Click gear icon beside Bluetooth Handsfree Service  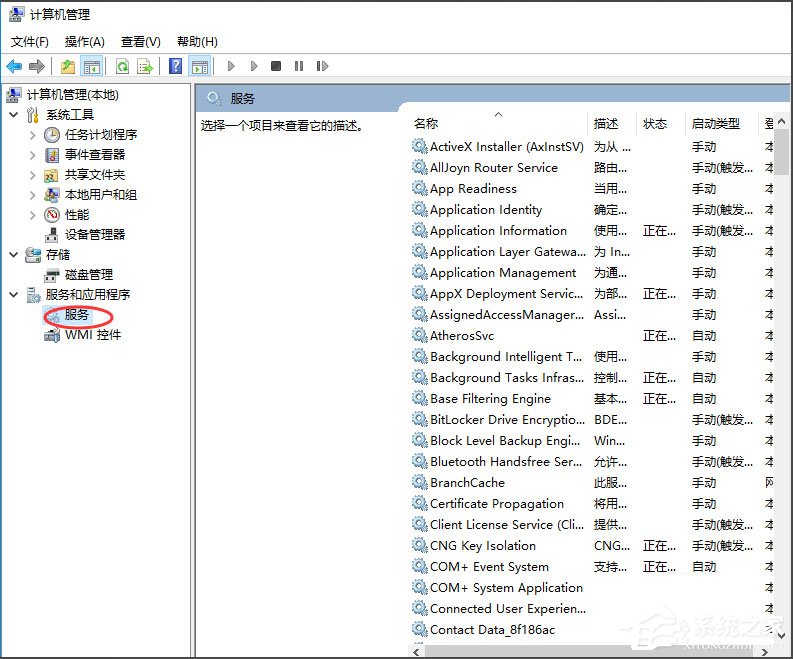click(x=419, y=461)
